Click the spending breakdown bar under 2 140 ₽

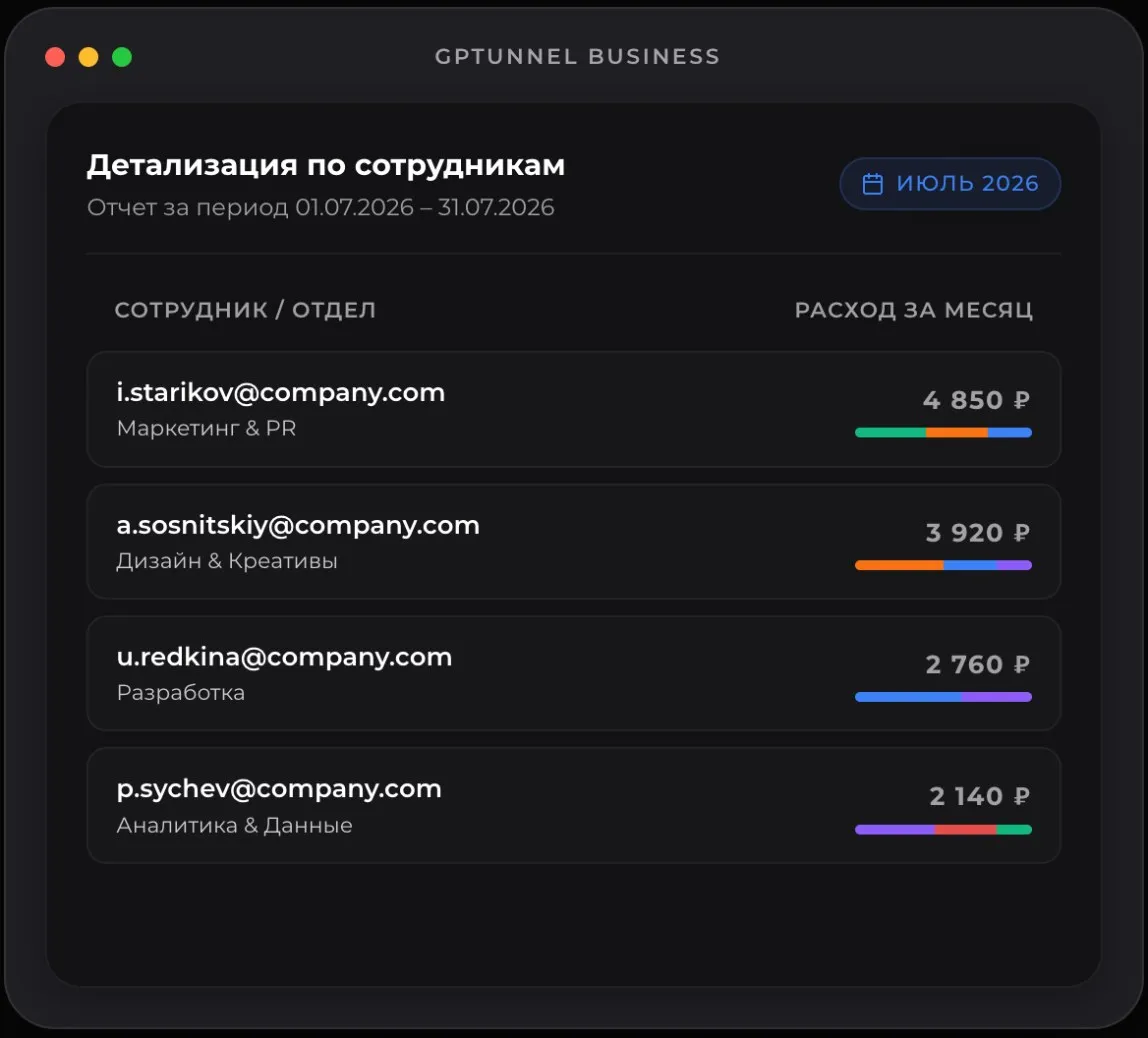(x=943, y=829)
